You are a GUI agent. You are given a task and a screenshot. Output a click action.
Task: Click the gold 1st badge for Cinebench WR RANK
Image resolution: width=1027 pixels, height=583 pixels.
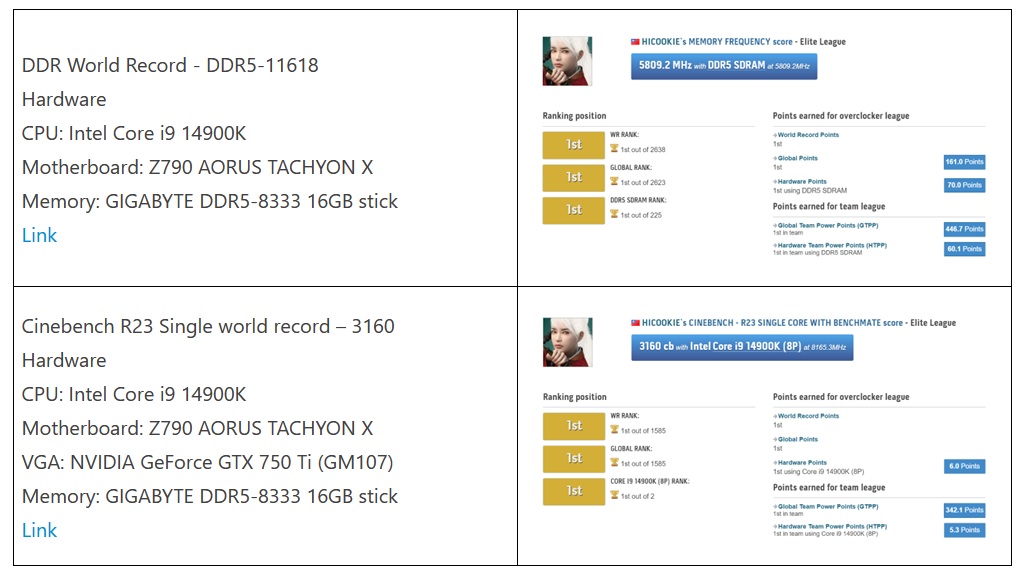574,426
